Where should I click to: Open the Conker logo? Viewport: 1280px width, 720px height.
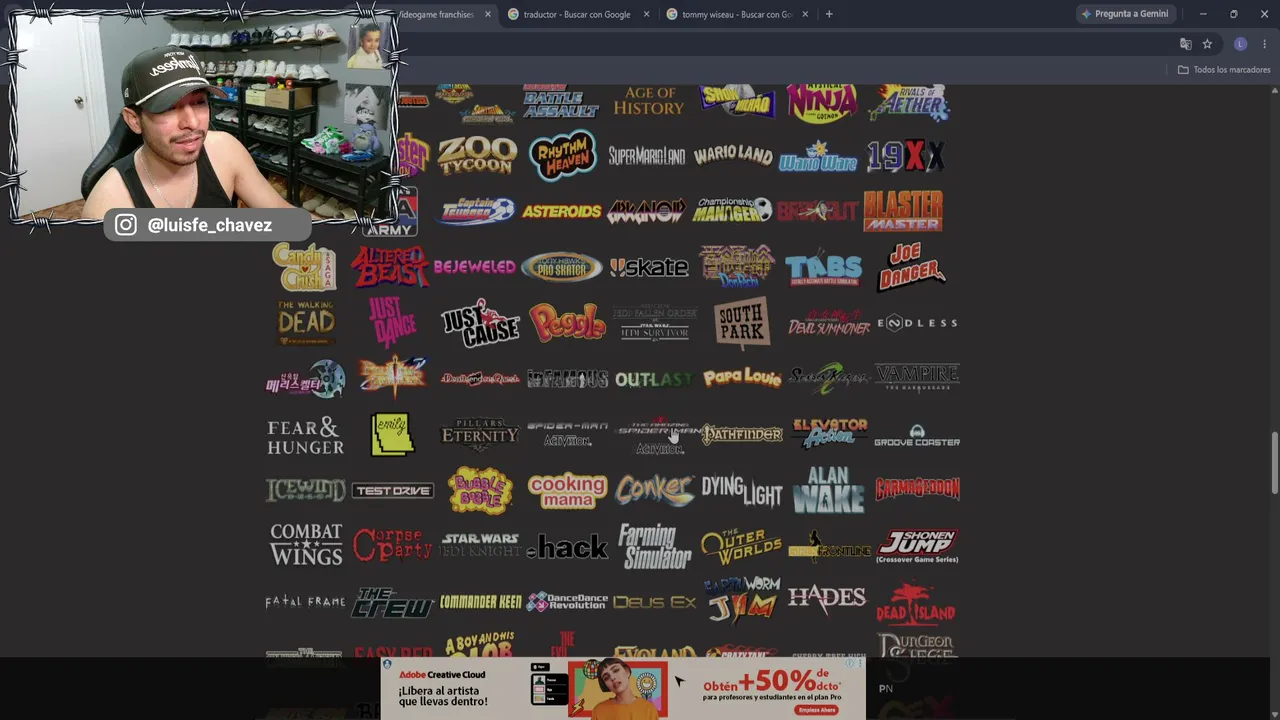[654, 490]
